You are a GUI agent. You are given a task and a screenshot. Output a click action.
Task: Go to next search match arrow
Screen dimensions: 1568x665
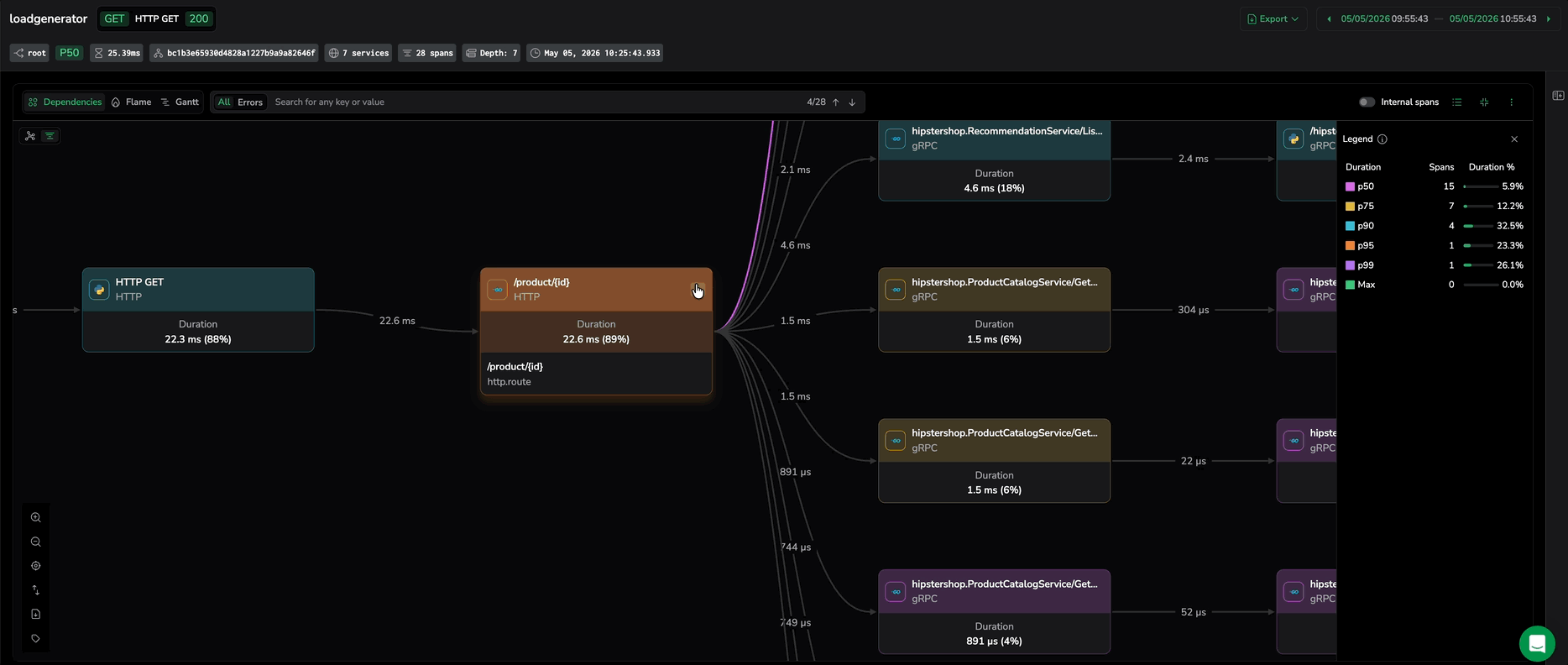pyautogui.click(x=852, y=102)
